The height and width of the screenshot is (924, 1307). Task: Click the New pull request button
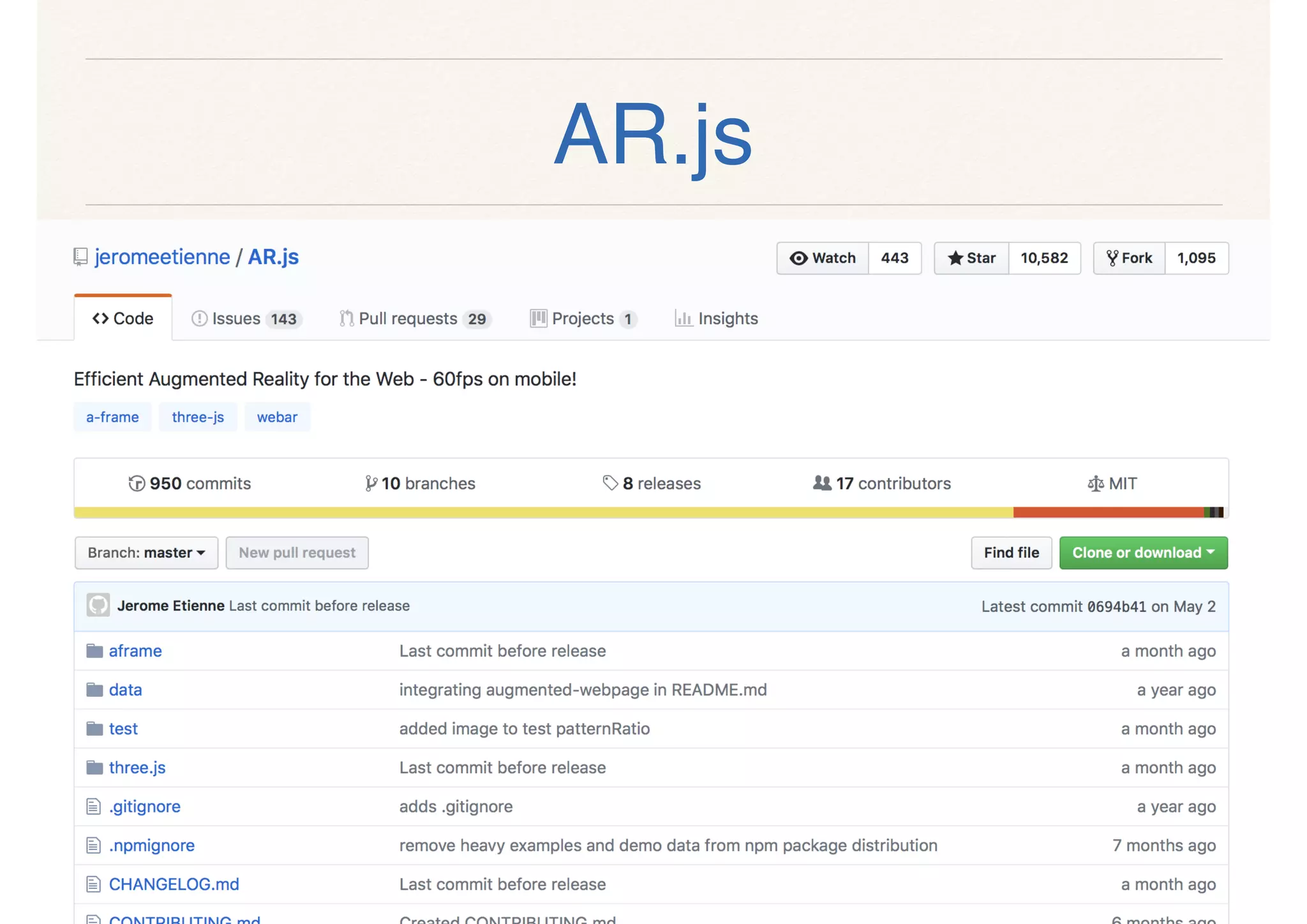297,553
